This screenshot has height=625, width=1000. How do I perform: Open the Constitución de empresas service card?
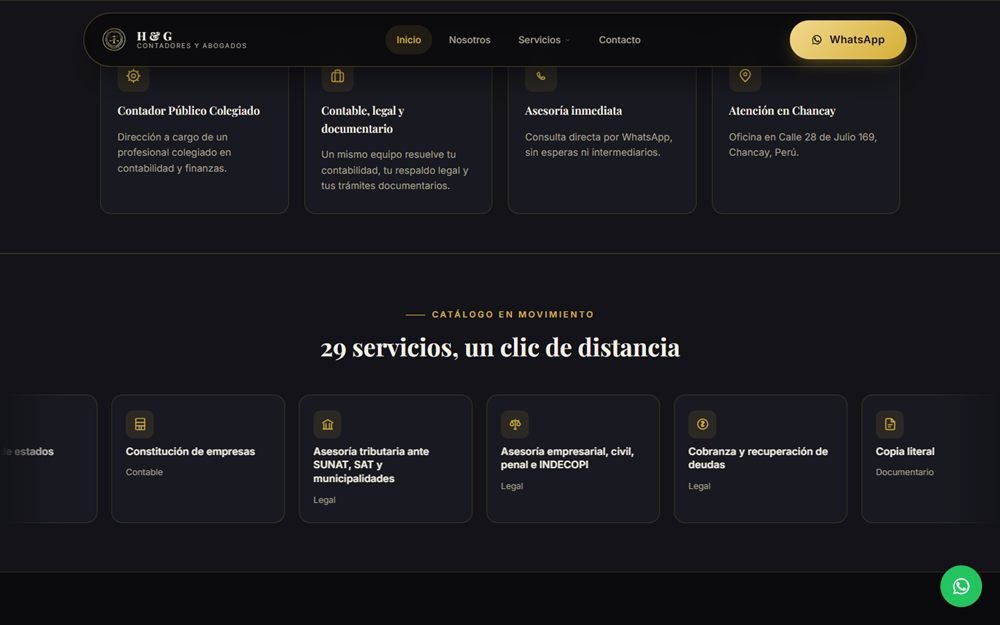point(198,459)
